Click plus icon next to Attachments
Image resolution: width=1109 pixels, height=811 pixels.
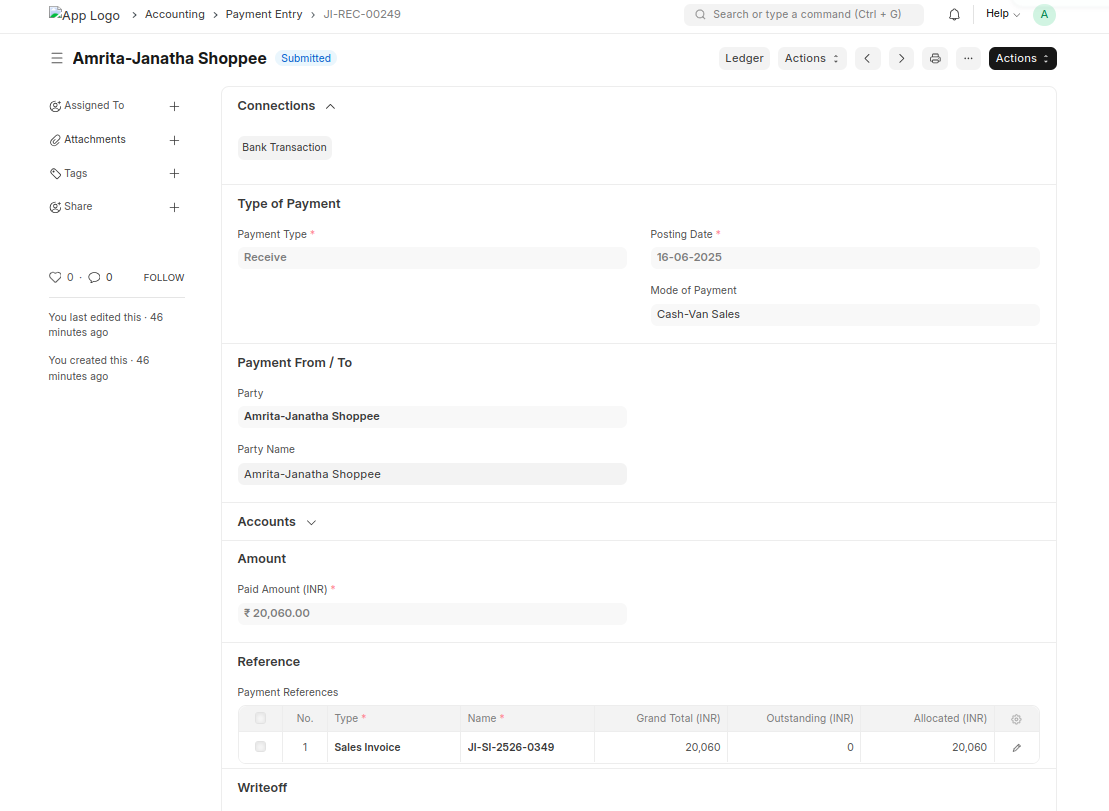(x=174, y=140)
